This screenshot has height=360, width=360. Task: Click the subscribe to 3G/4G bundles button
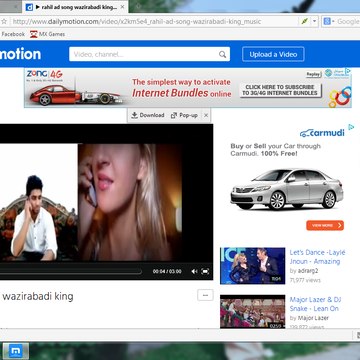pyautogui.click(x=280, y=90)
